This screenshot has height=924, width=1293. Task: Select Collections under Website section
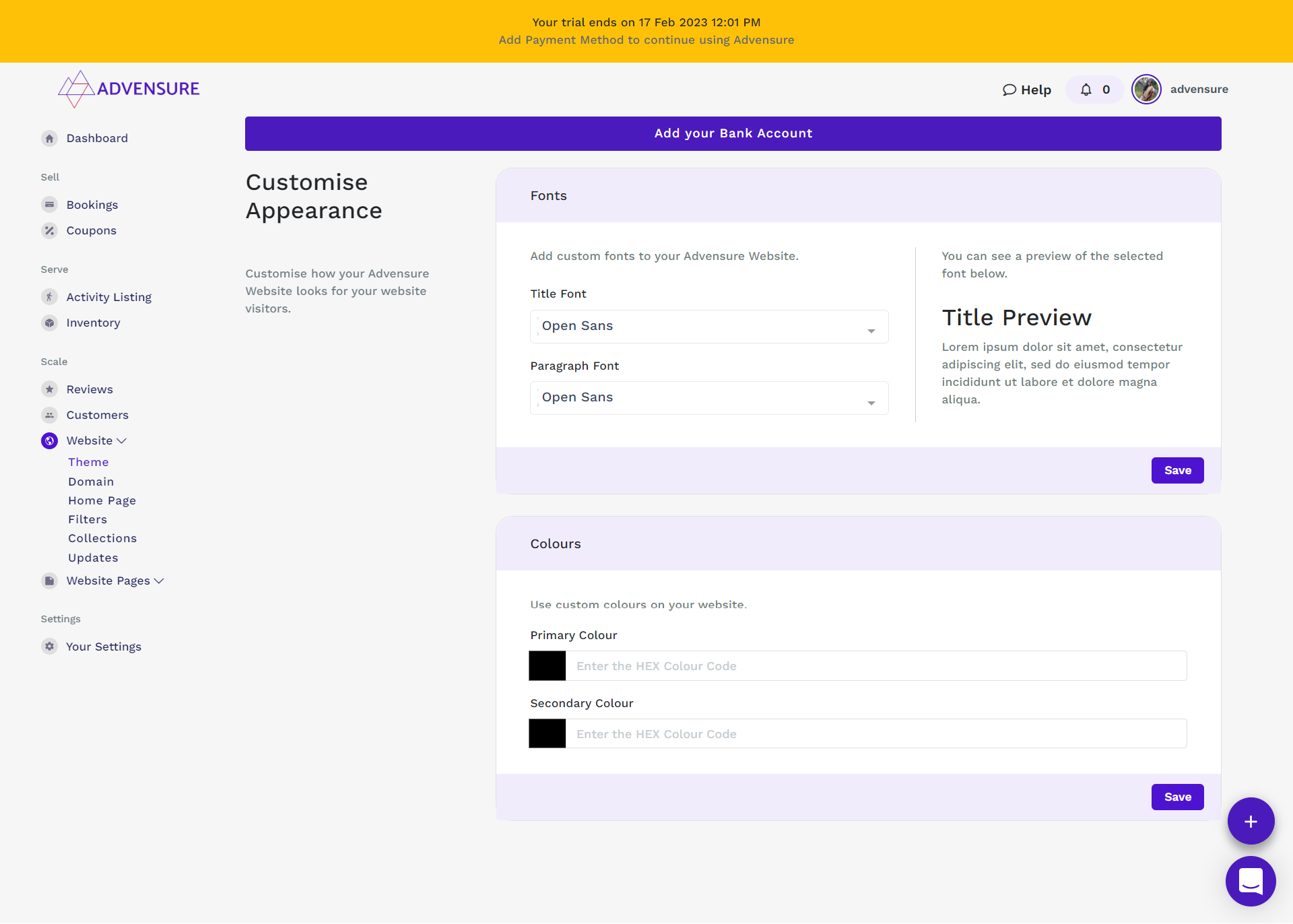pyautogui.click(x=101, y=538)
